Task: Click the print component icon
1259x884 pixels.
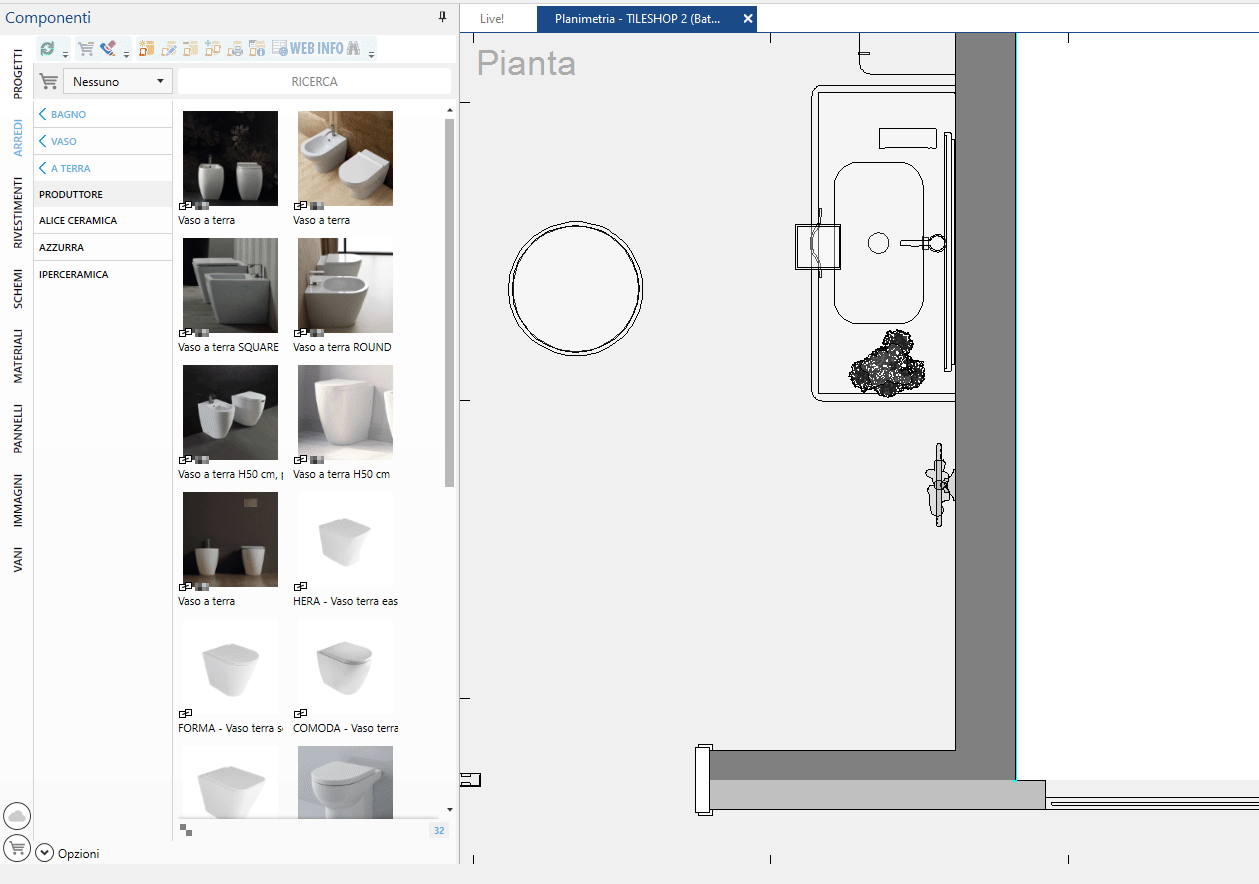Action: click(x=235, y=48)
